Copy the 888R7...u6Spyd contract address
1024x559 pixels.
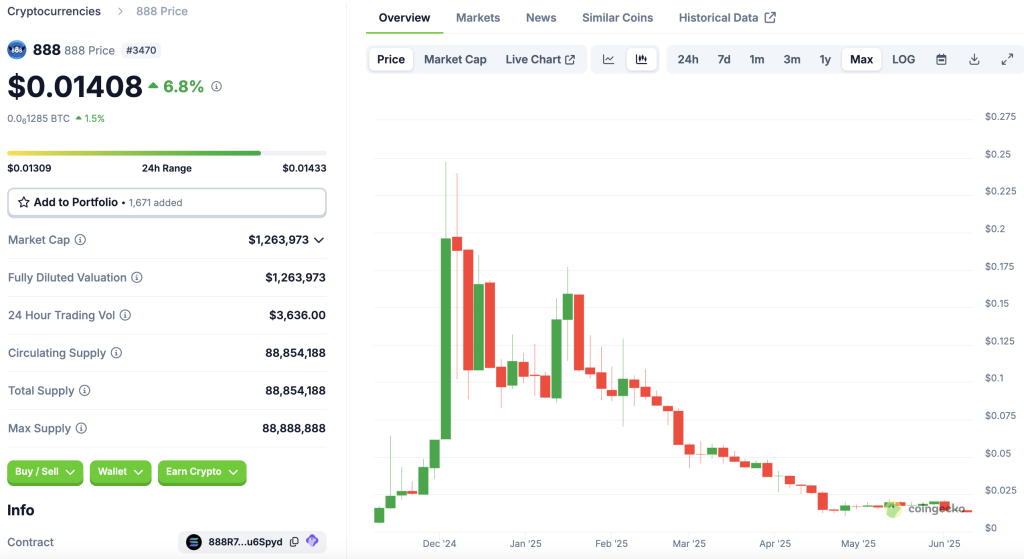294,542
